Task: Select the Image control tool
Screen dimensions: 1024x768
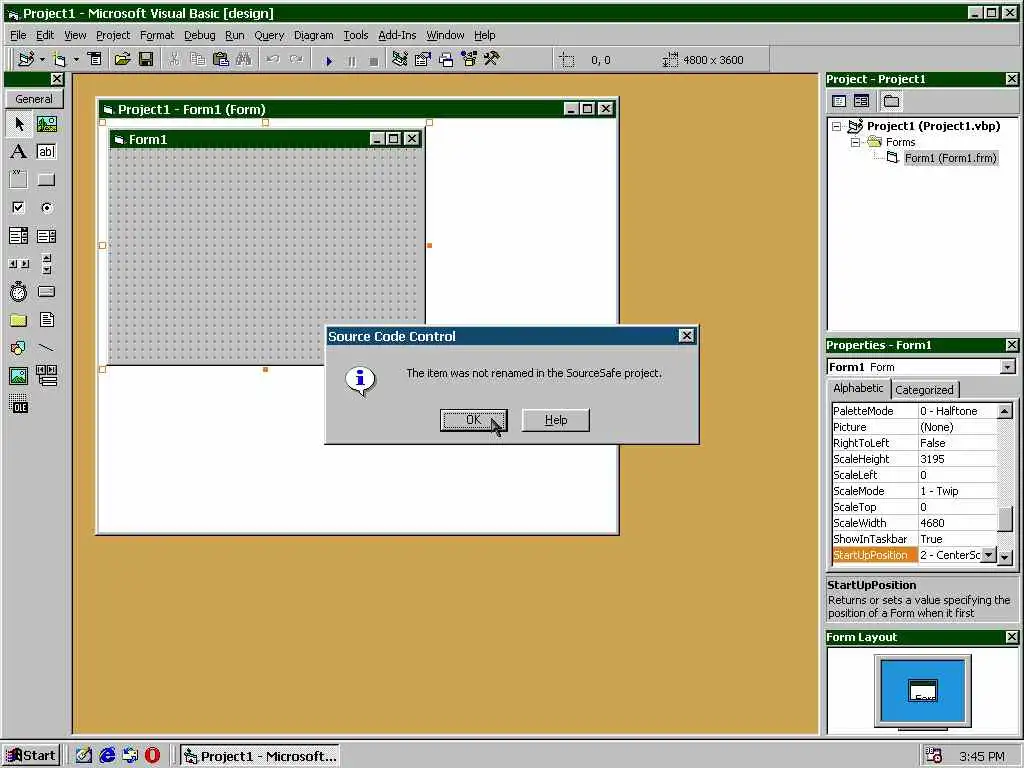Action: click(19, 376)
